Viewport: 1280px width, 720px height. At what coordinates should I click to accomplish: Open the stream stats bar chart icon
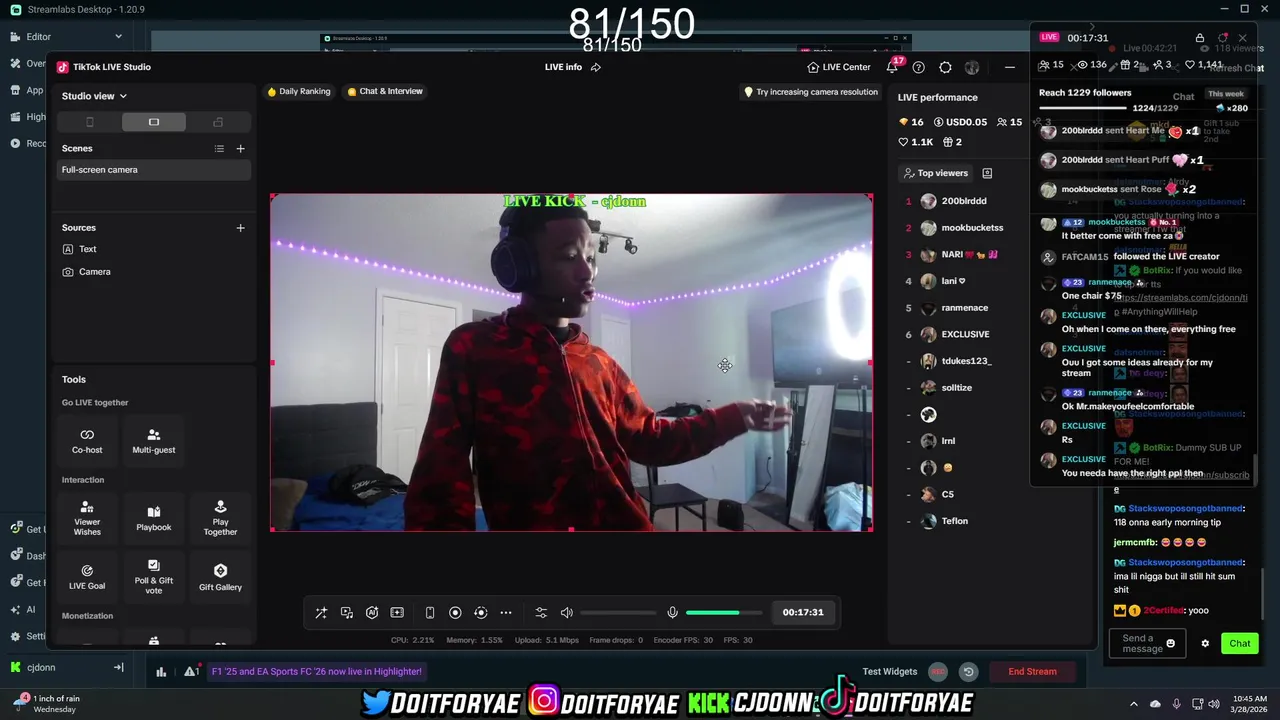[x=161, y=672]
